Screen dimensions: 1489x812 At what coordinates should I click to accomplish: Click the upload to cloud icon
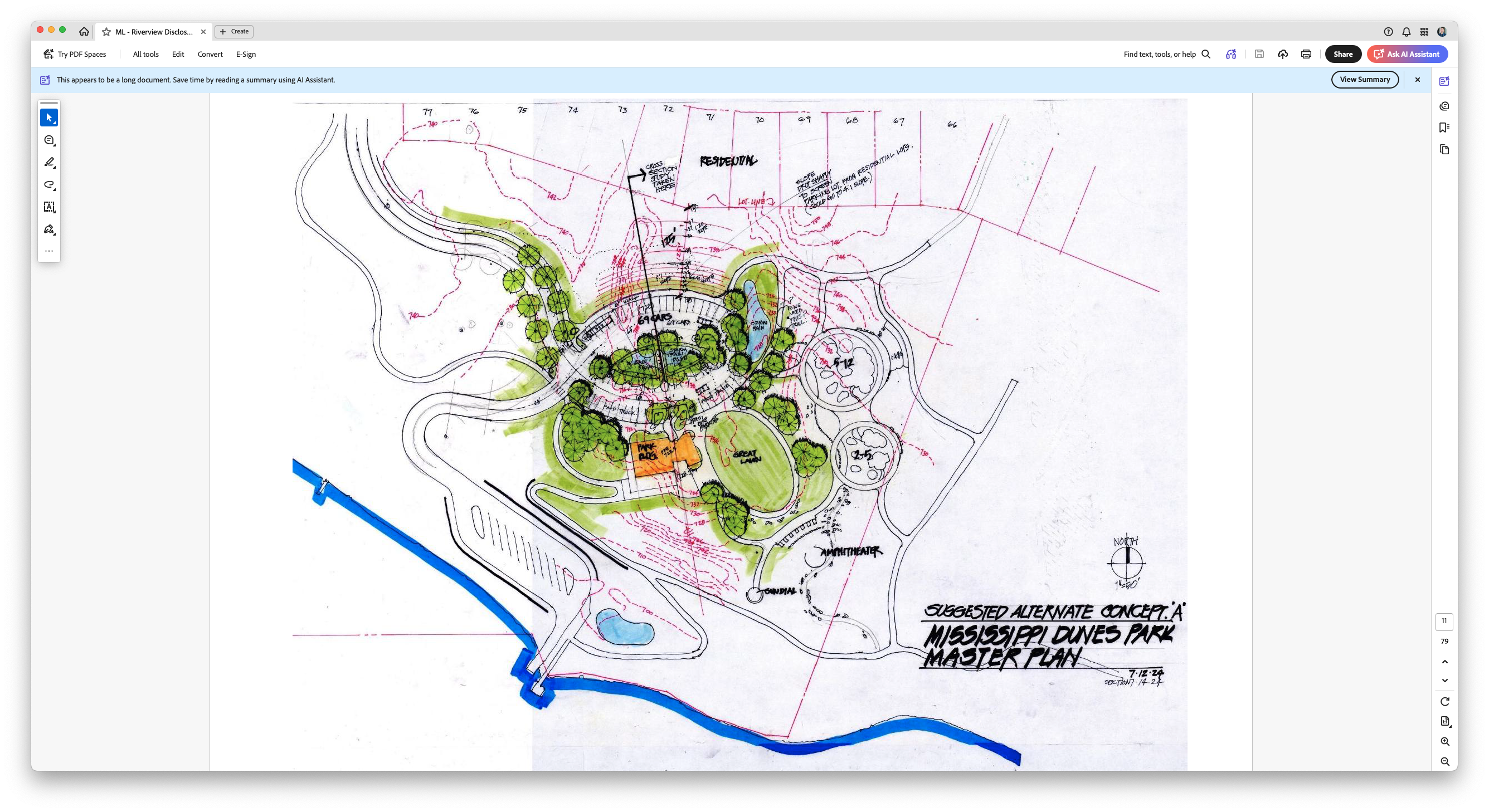[1283, 54]
